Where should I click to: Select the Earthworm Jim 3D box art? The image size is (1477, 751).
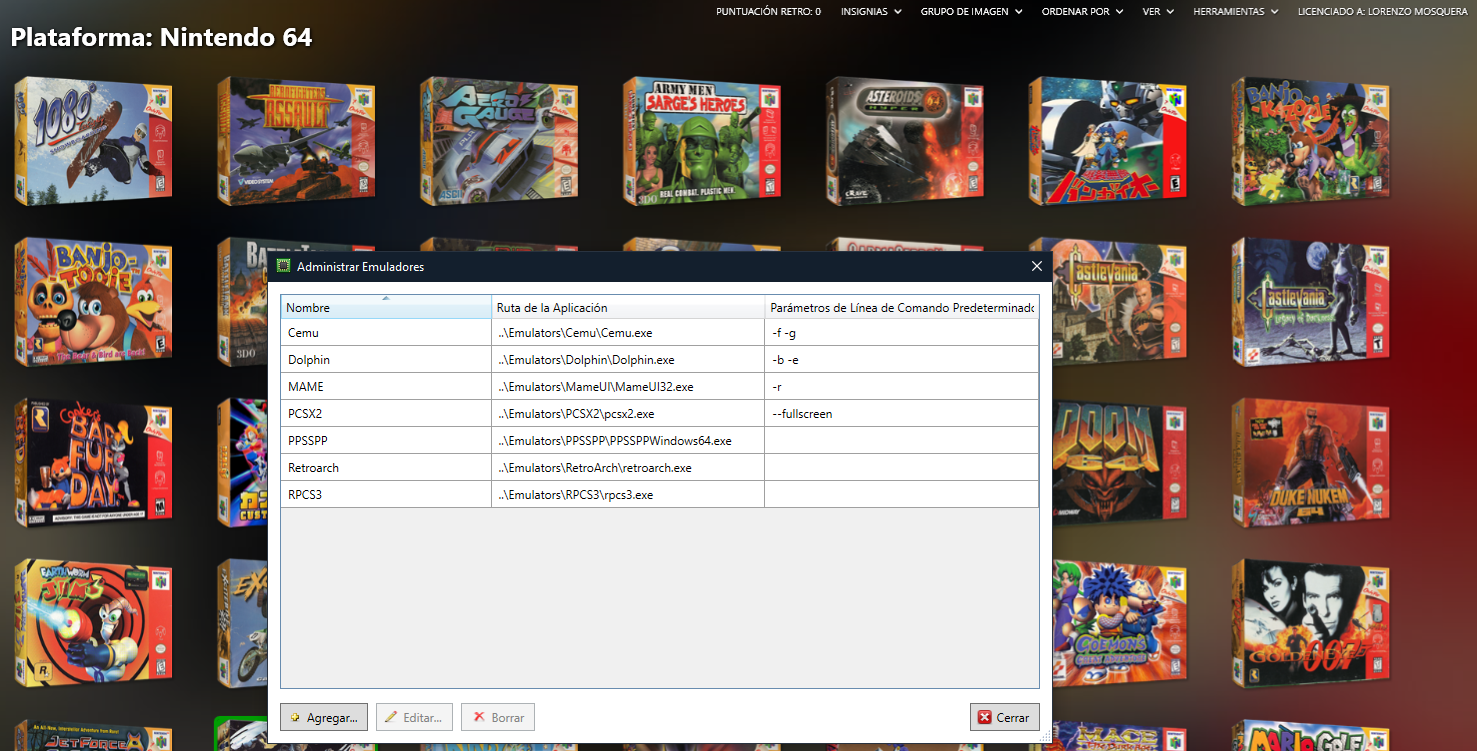tap(93, 623)
